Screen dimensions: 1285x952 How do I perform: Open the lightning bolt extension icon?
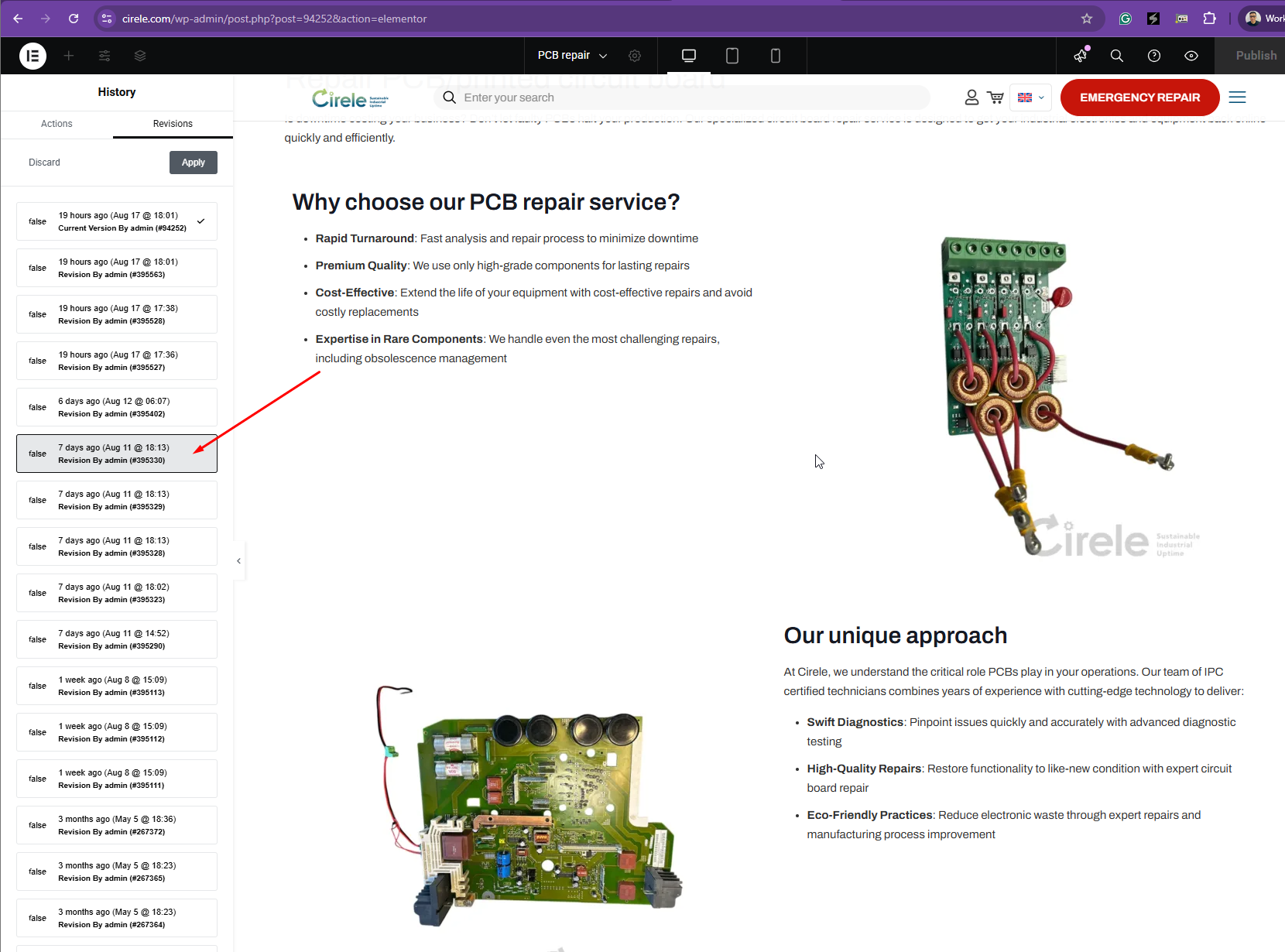(x=1153, y=19)
